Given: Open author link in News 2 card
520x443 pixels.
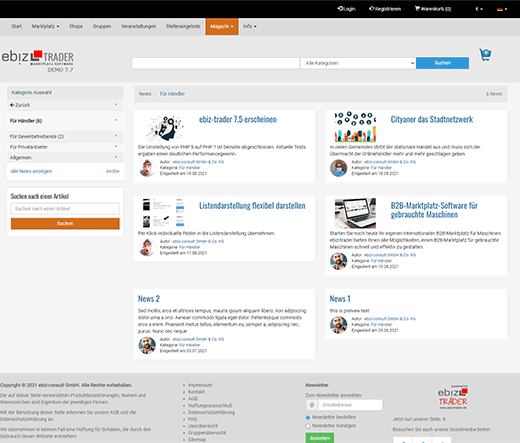Looking at the screenshot, I should (198, 339).
